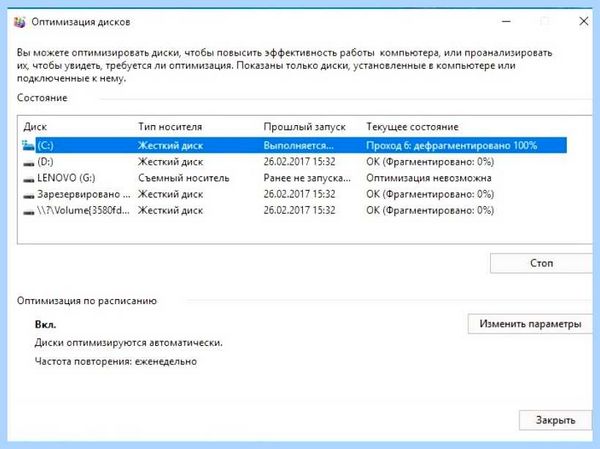The width and height of the screenshot is (600, 449).
Task: Click Зарезервировано row's 26.02.2017 15:32 date
Action: (299, 194)
